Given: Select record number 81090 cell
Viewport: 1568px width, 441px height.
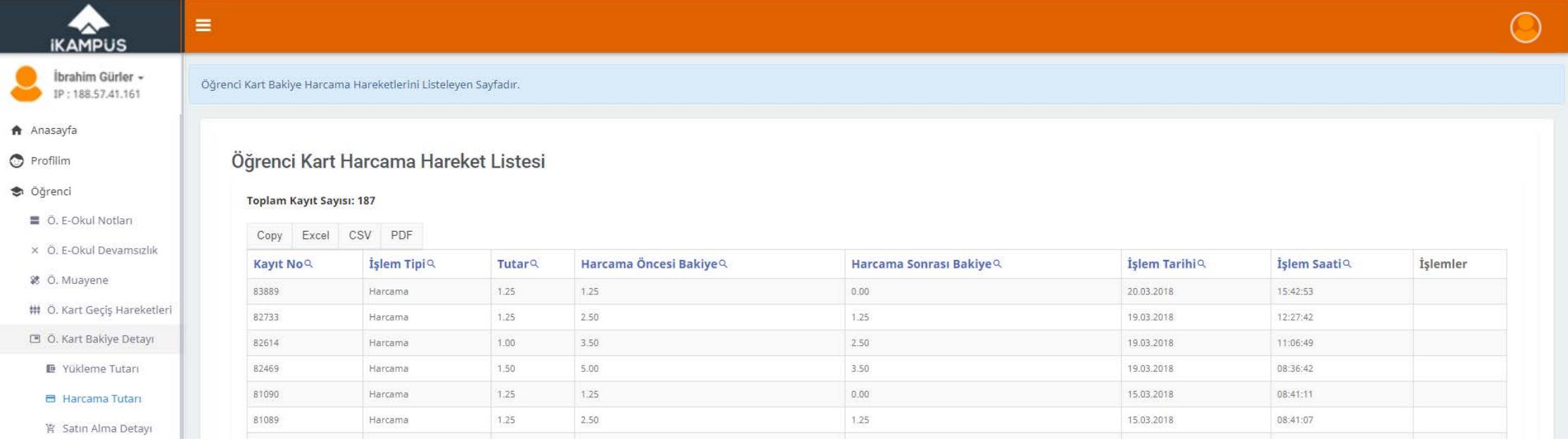Looking at the screenshot, I should tap(305, 395).
